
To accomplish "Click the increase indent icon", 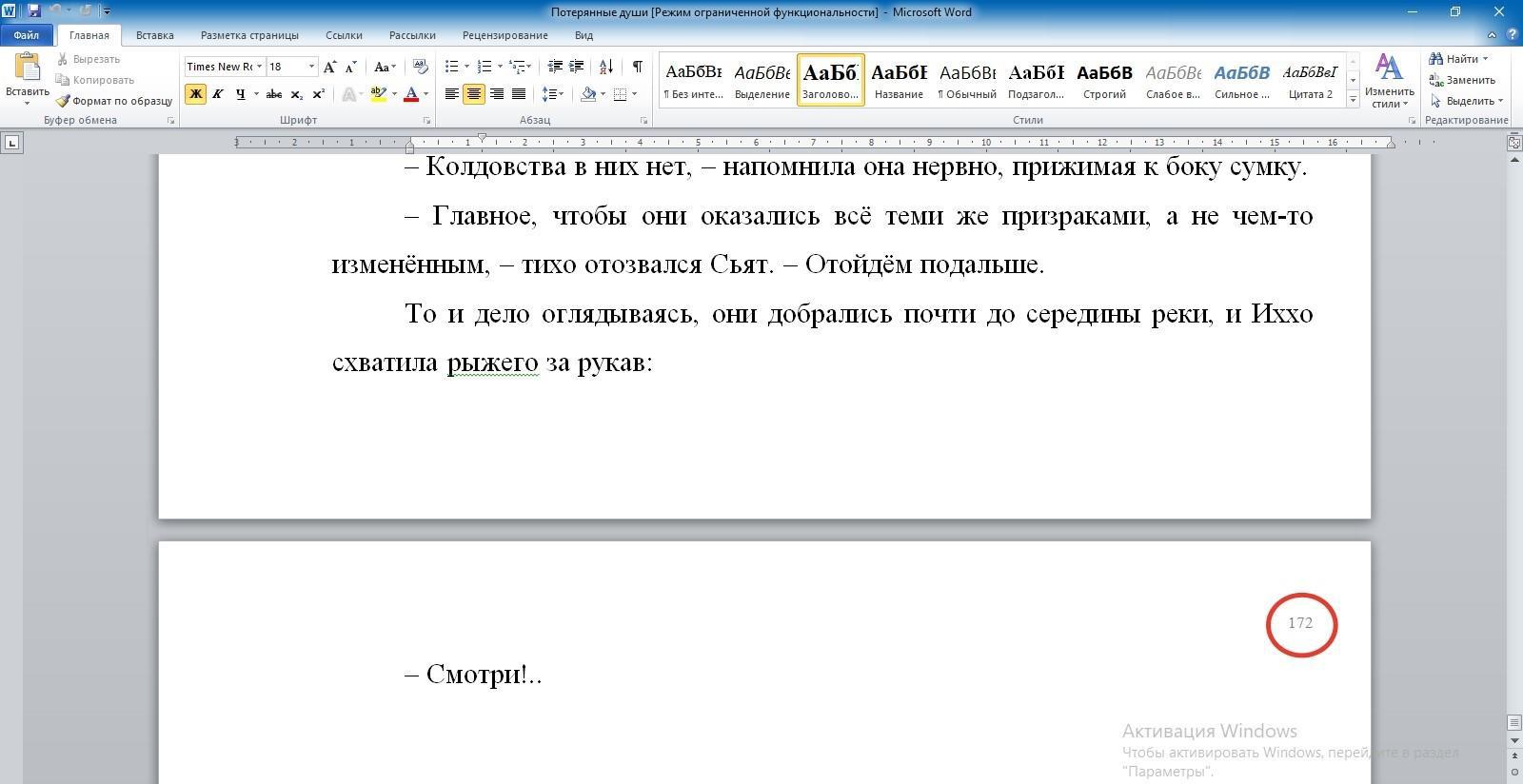I will point(576,67).
